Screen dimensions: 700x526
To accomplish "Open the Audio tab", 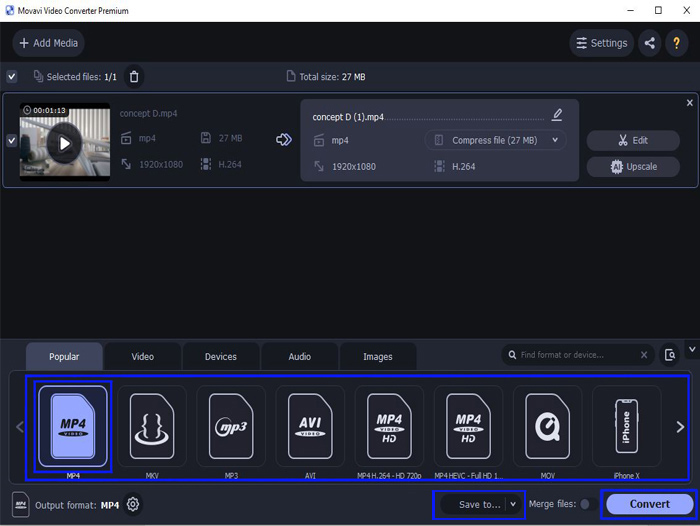I will (300, 356).
